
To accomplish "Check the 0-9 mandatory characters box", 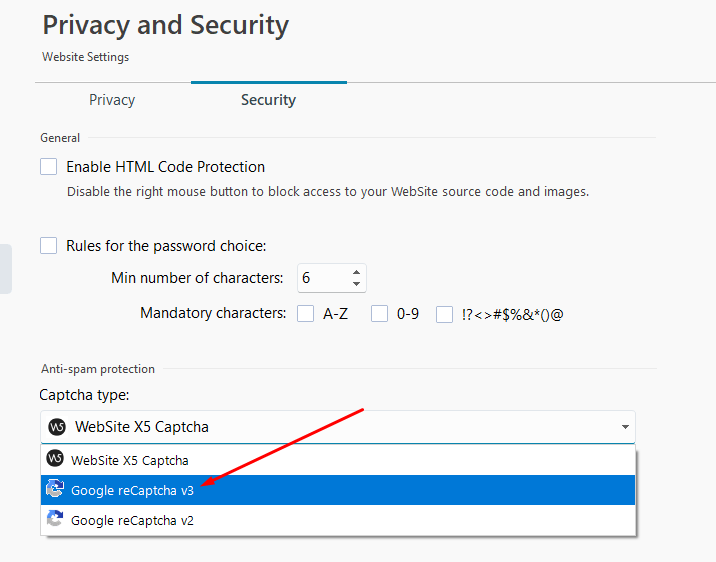I will coord(380,314).
